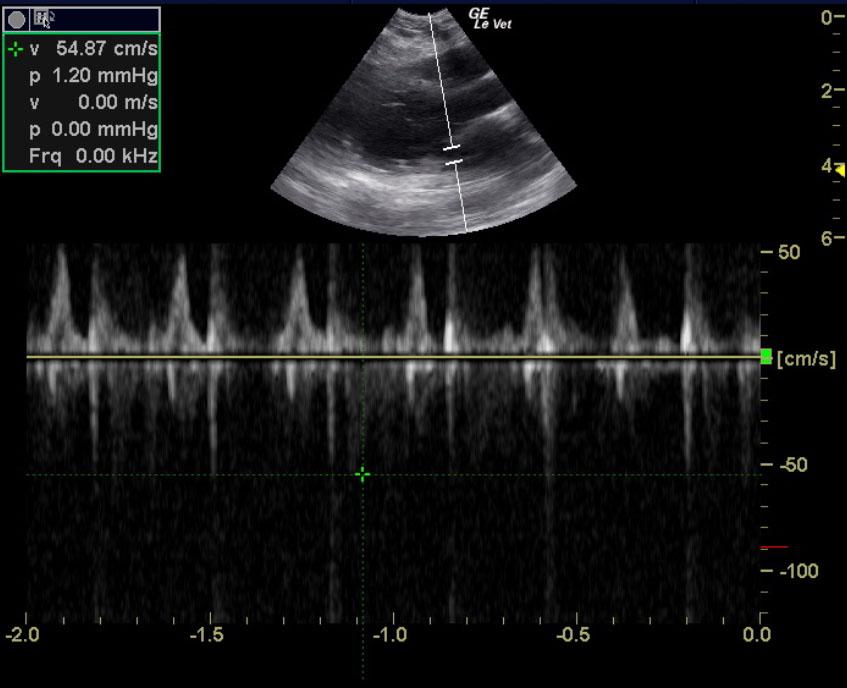Click the green baseline handle next to [cm/s]
Viewport: 847px width, 688px height.
(x=766, y=356)
